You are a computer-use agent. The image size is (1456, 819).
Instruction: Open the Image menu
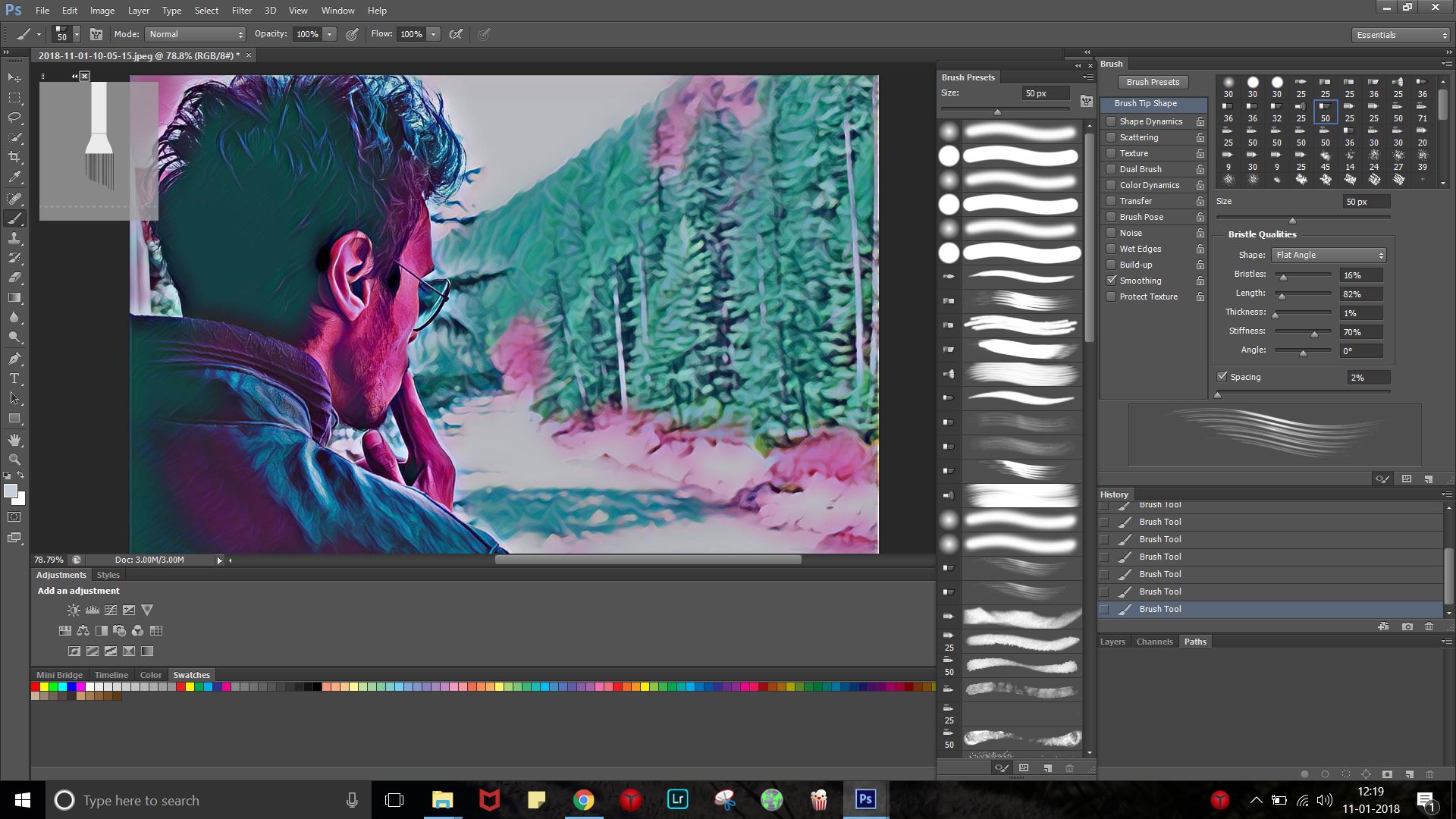pyautogui.click(x=102, y=11)
